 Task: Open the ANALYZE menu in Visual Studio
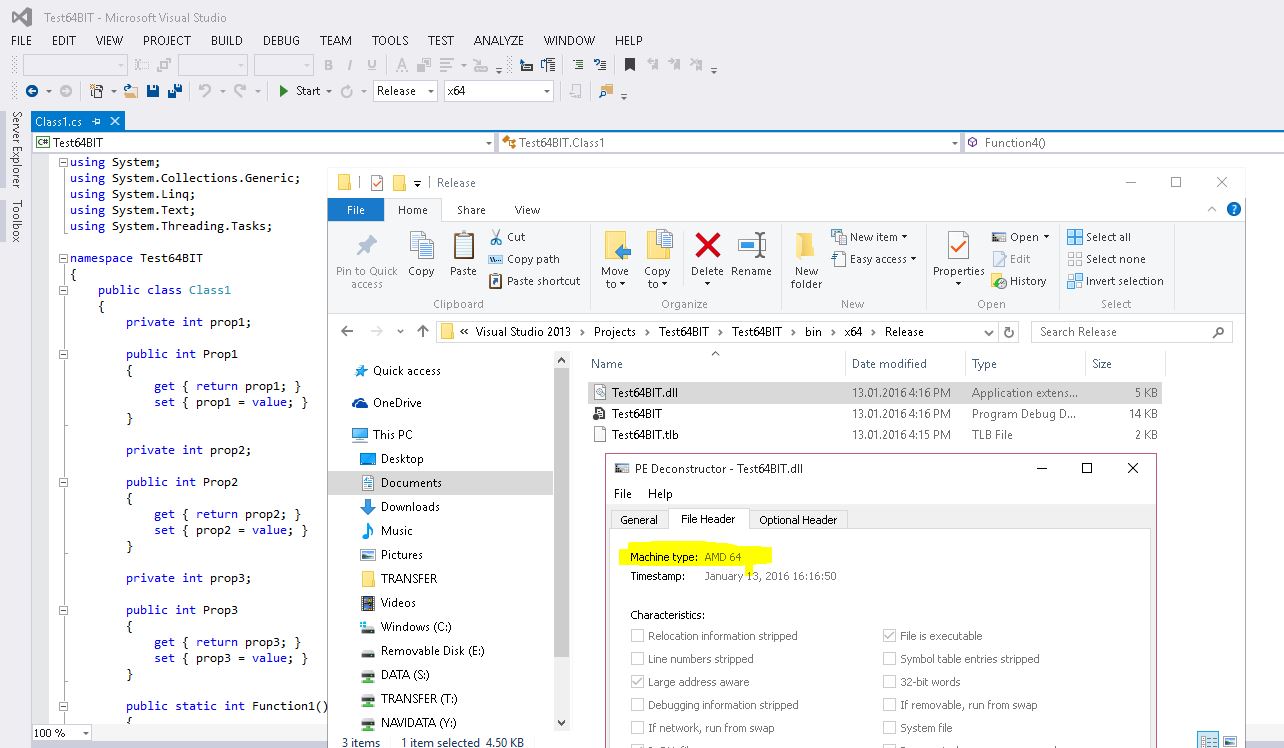(x=499, y=41)
